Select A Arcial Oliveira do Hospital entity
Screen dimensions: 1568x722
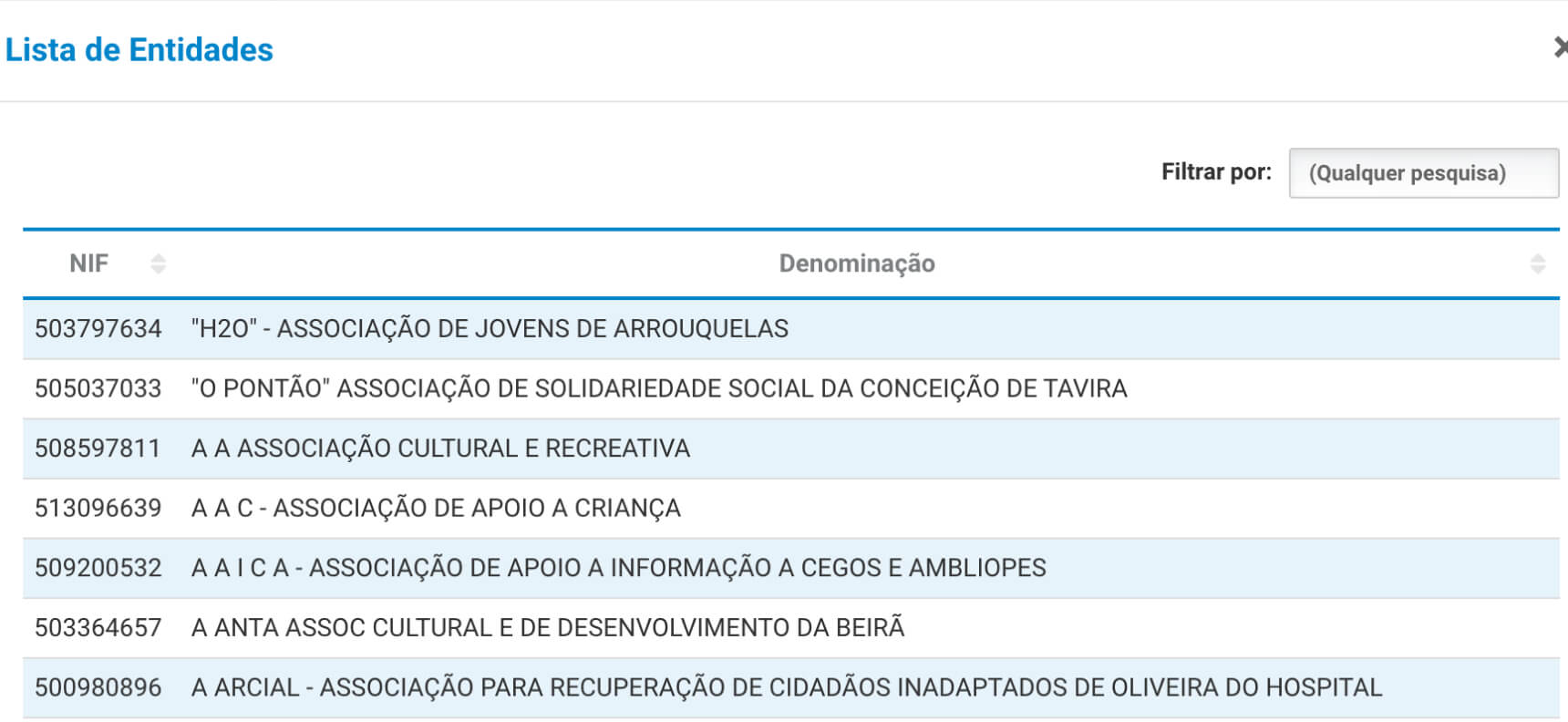[x=786, y=687]
